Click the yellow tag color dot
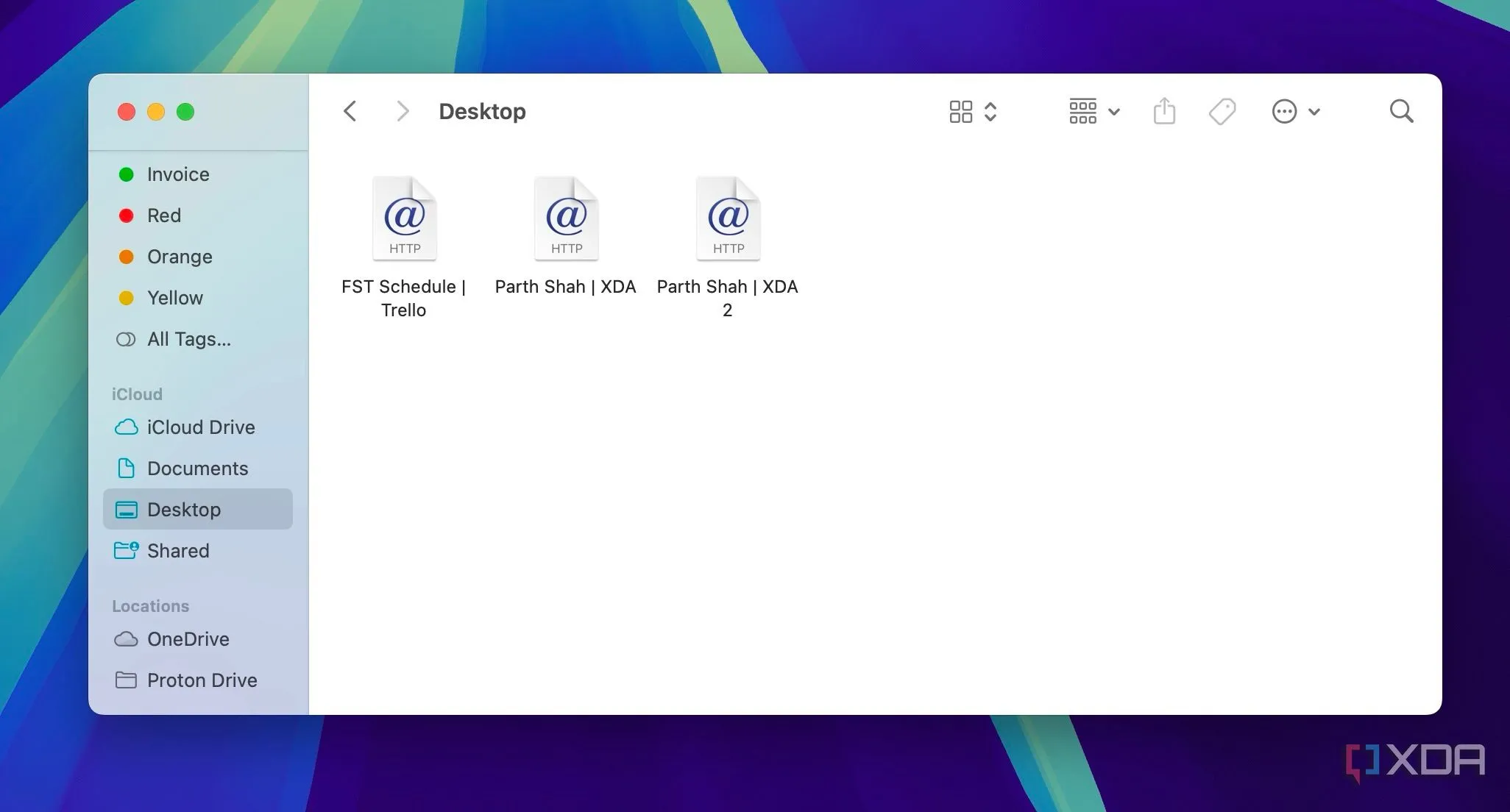1510x812 pixels. click(127, 298)
